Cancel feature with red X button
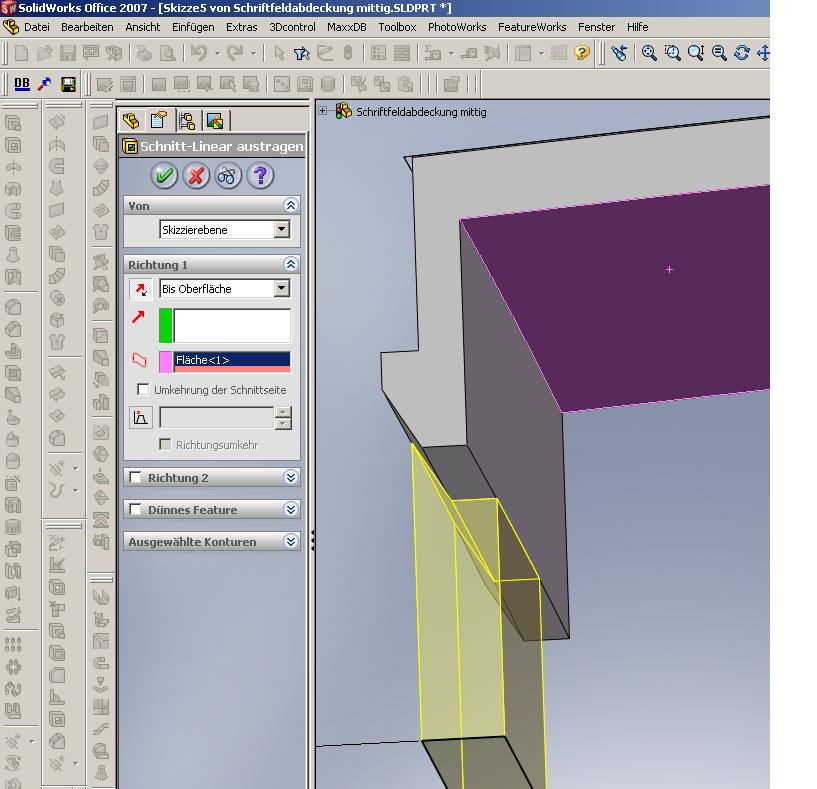This screenshot has height=789, width=817. 196,176
